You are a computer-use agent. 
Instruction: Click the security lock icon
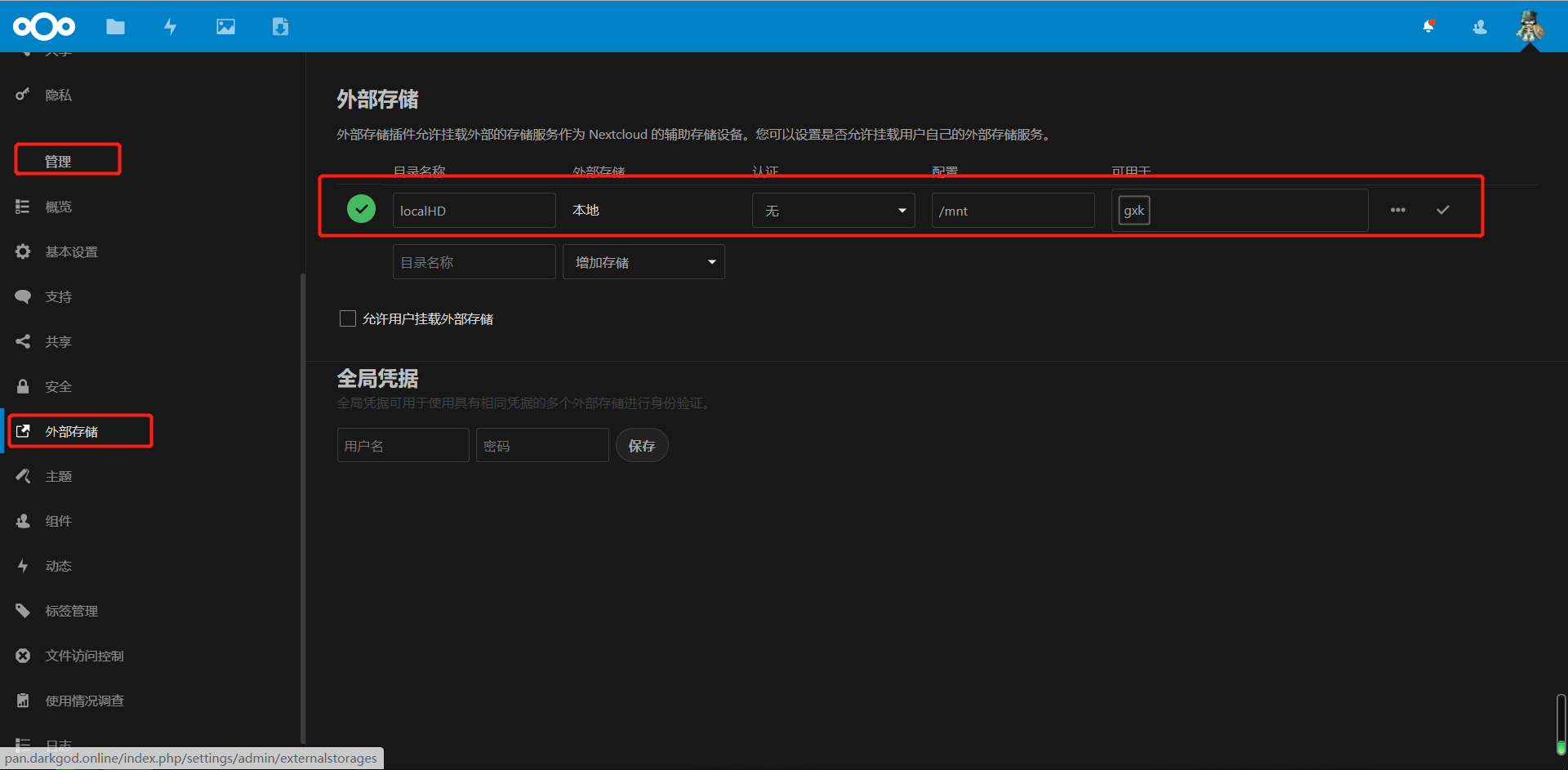pyautogui.click(x=23, y=386)
